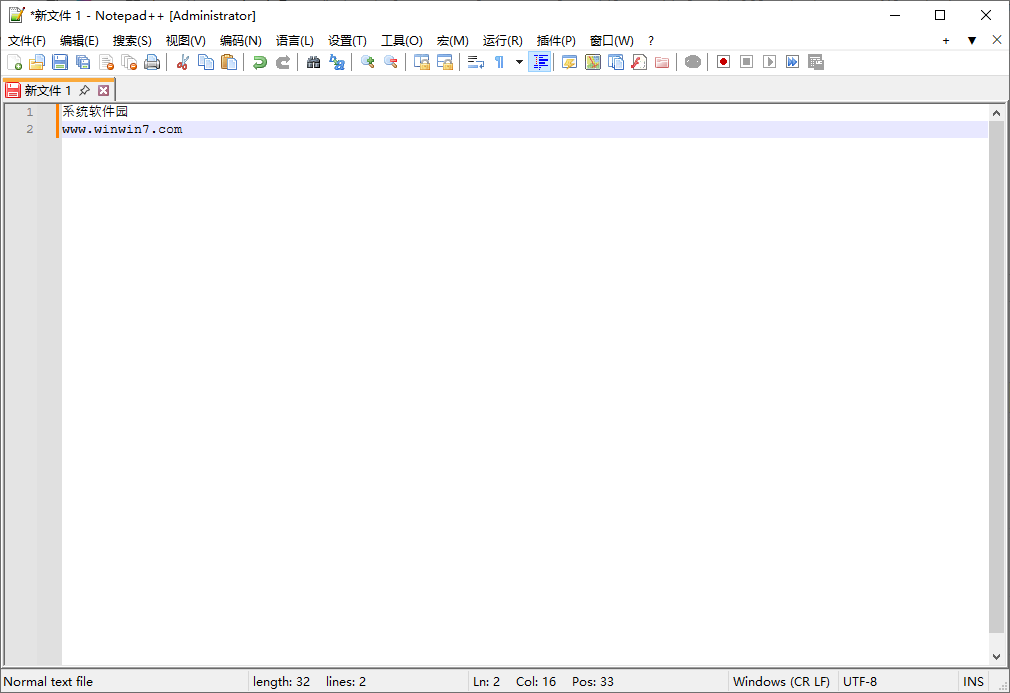Click the Paste clipboard icon
This screenshot has height=693, width=1010.
point(229,62)
